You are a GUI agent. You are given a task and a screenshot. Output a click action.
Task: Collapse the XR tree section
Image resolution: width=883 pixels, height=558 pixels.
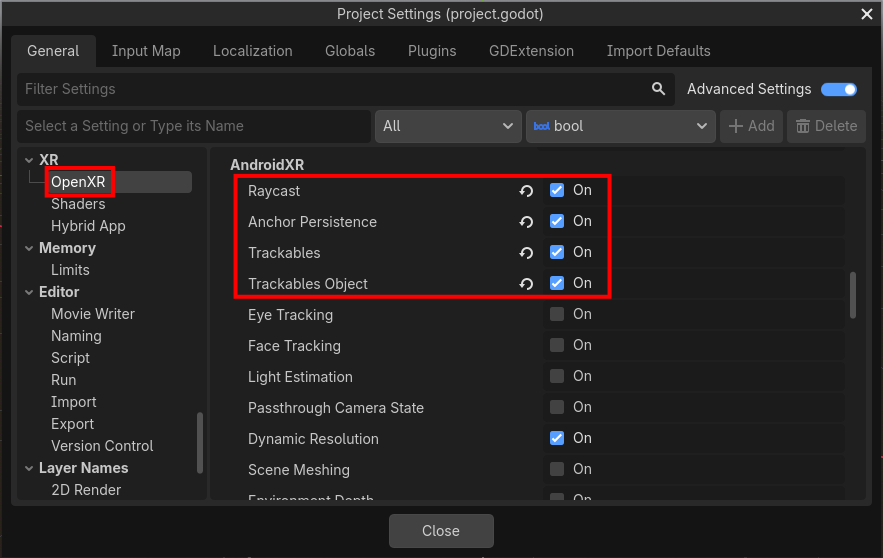(x=29, y=160)
